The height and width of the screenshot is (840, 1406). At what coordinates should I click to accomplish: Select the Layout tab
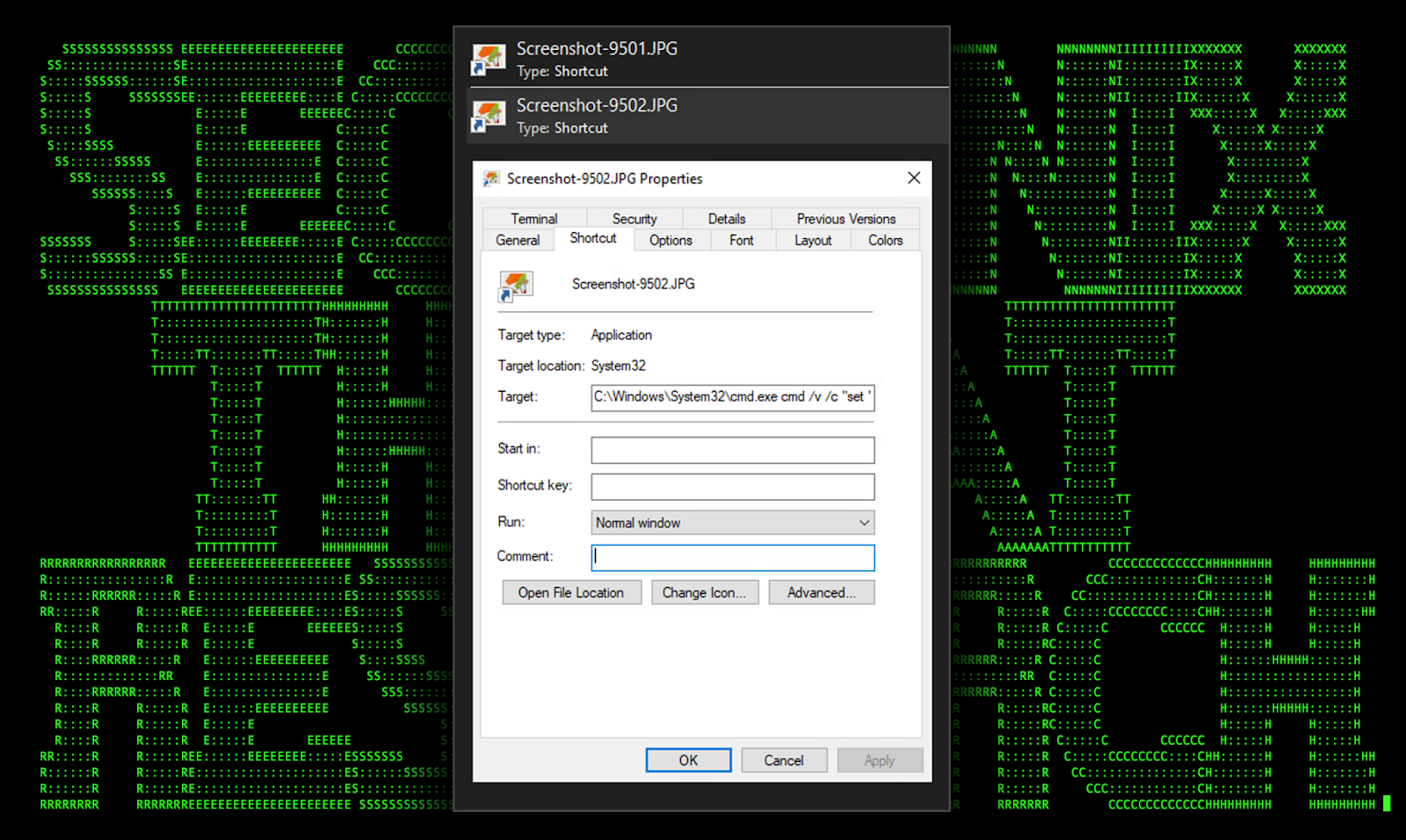tap(812, 240)
